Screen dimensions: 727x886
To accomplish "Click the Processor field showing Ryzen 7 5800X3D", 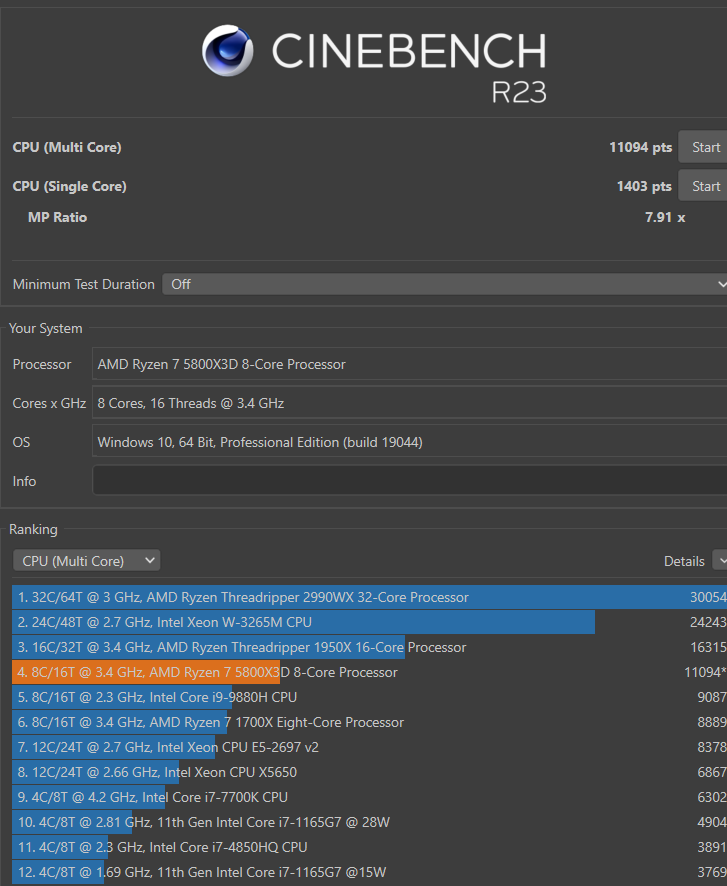I will pos(410,364).
